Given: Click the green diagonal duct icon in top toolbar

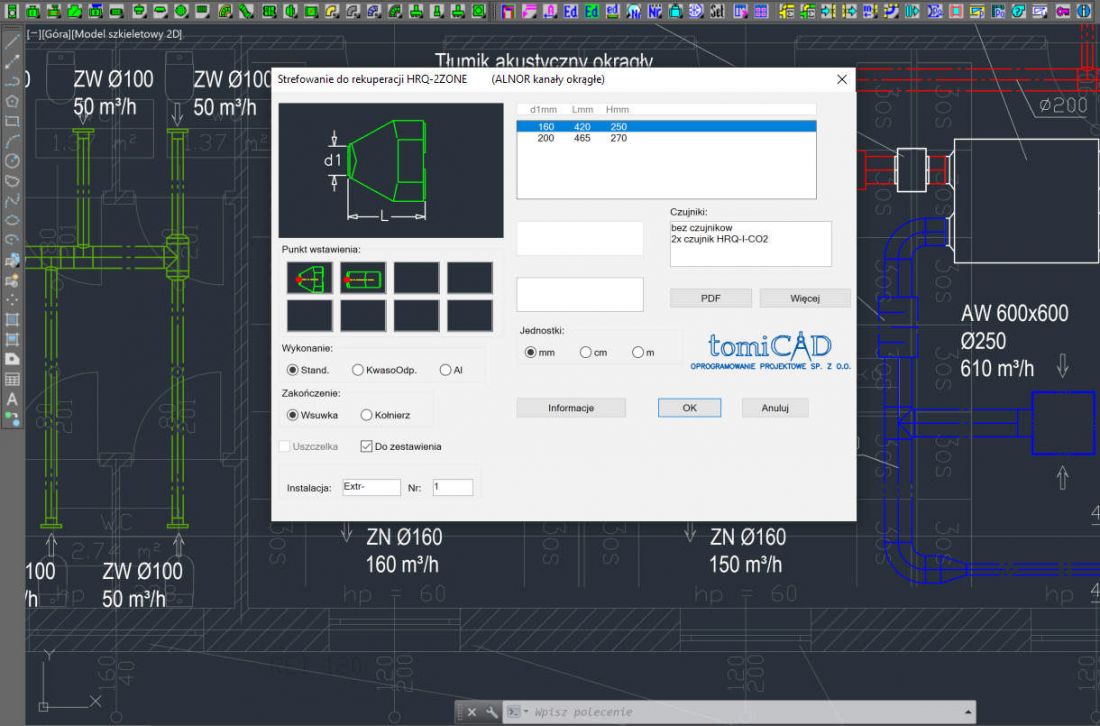Looking at the screenshot, I should [x=246, y=11].
